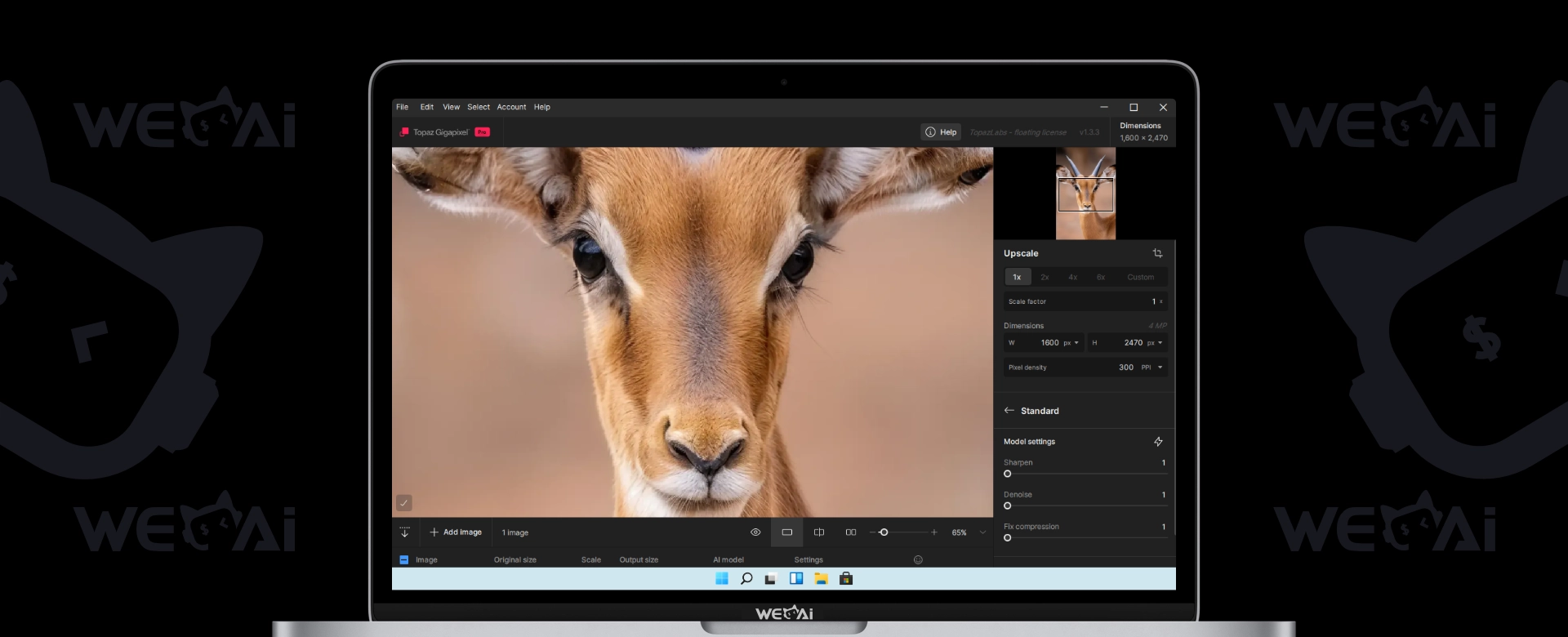
Task: Open Windows taskbar search
Action: coord(746,579)
